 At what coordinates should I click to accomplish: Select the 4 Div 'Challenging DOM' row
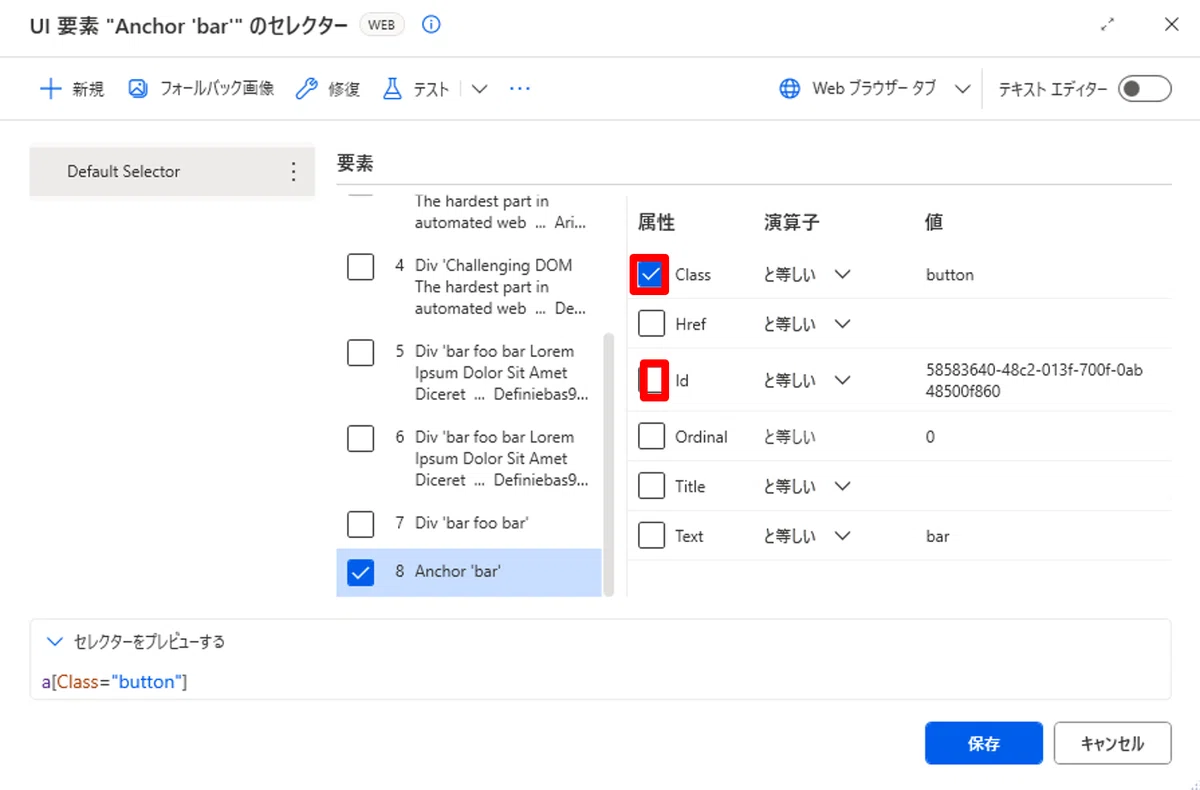pos(469,287)
